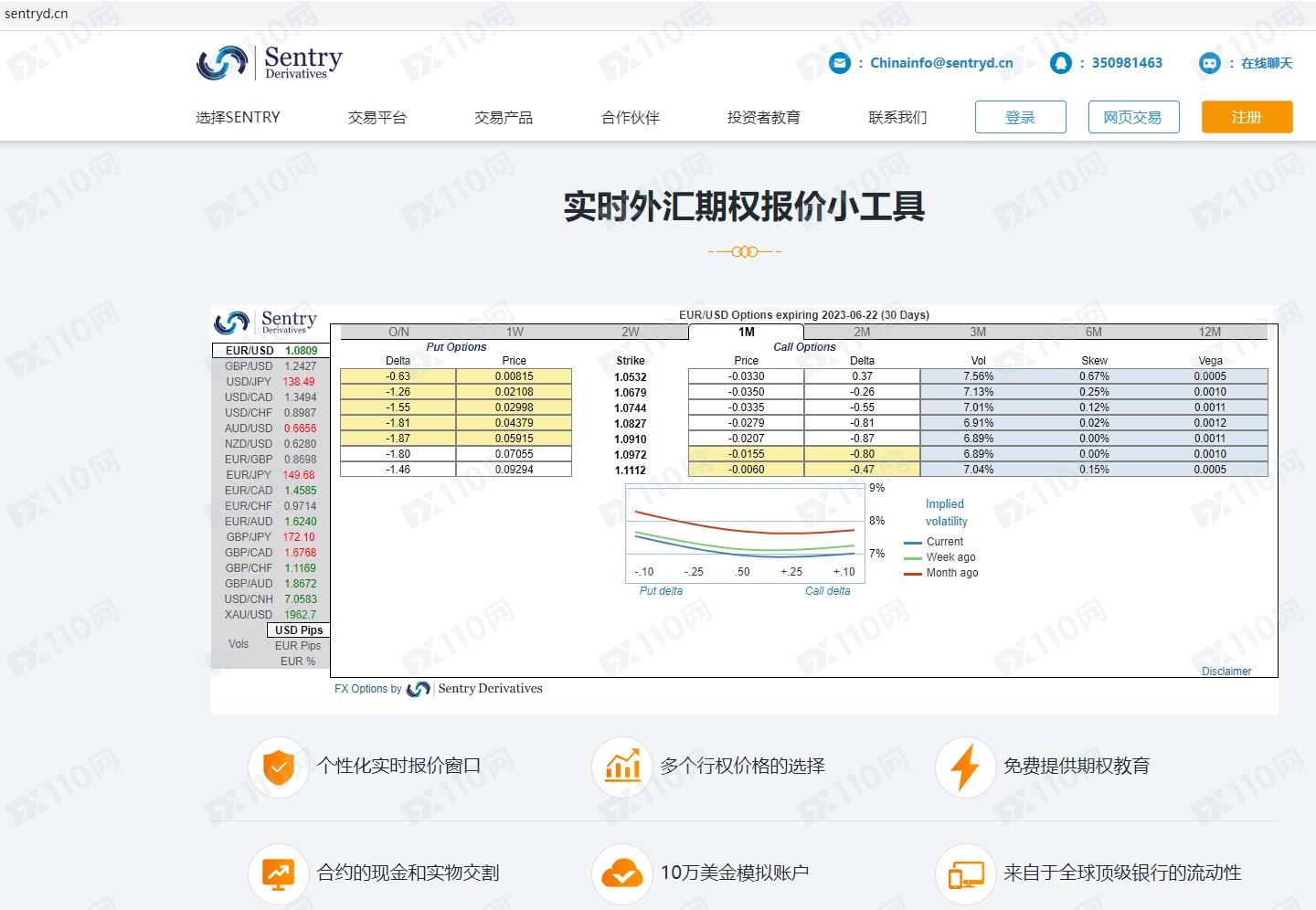Click the 登录 login button
Screen dimensions: 1316x910
point(1020,117)
